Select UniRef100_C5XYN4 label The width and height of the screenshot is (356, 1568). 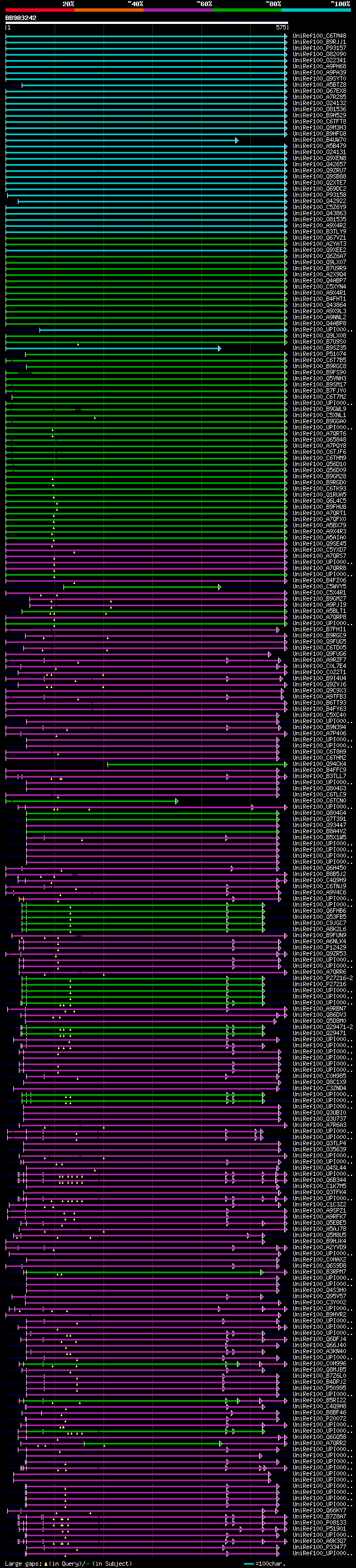[x=319, y=286]
